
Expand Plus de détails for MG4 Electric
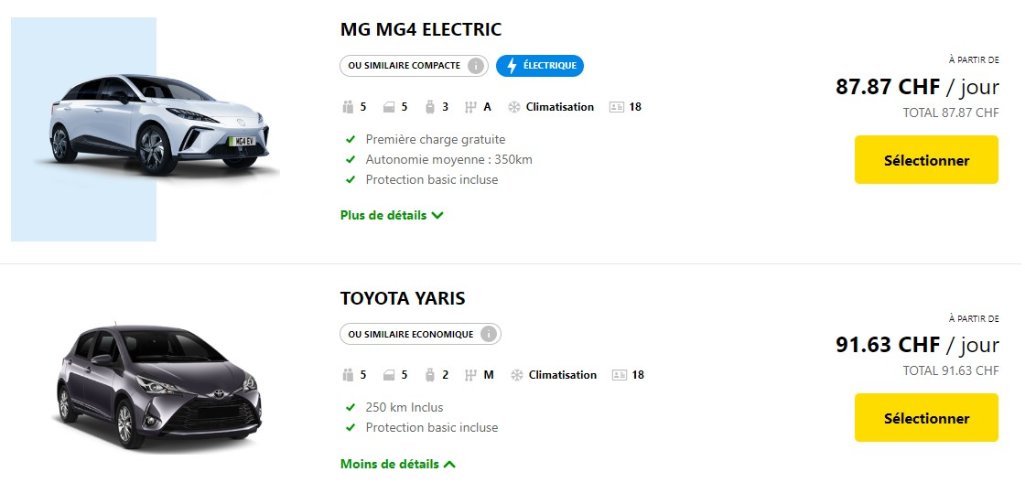[x=391, y=215]
